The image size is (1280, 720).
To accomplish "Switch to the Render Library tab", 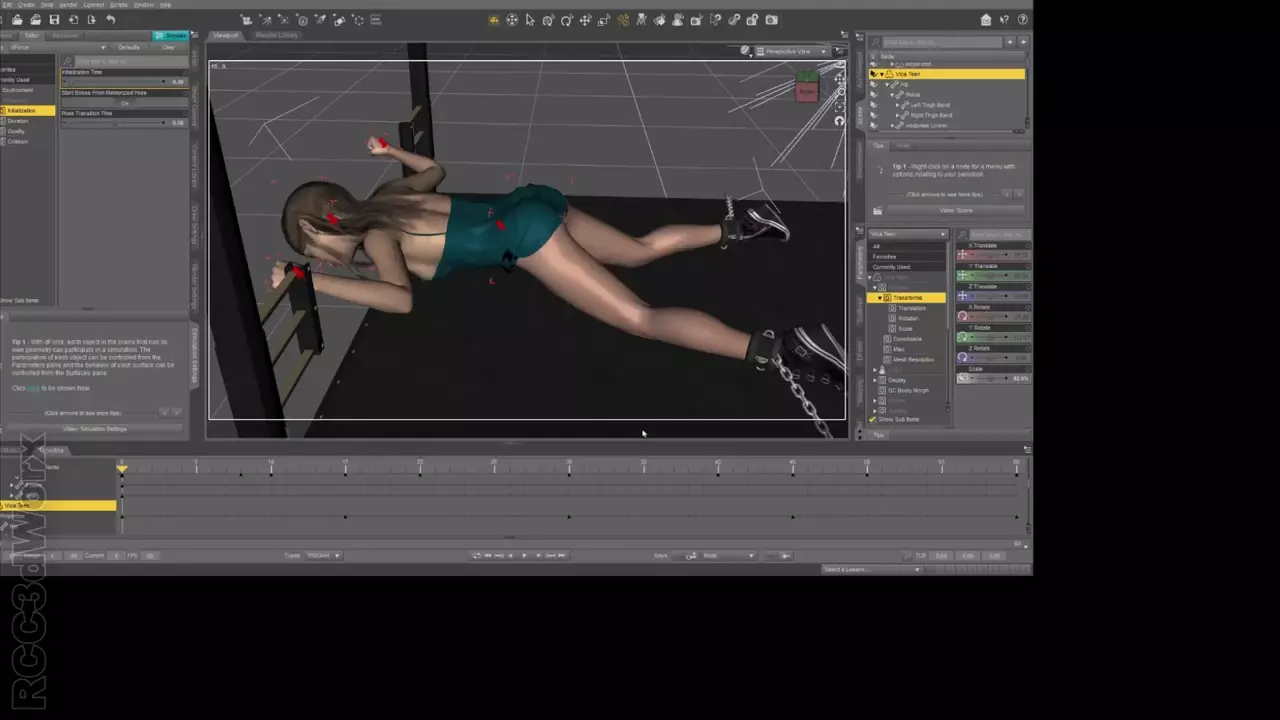I will 277,35.
